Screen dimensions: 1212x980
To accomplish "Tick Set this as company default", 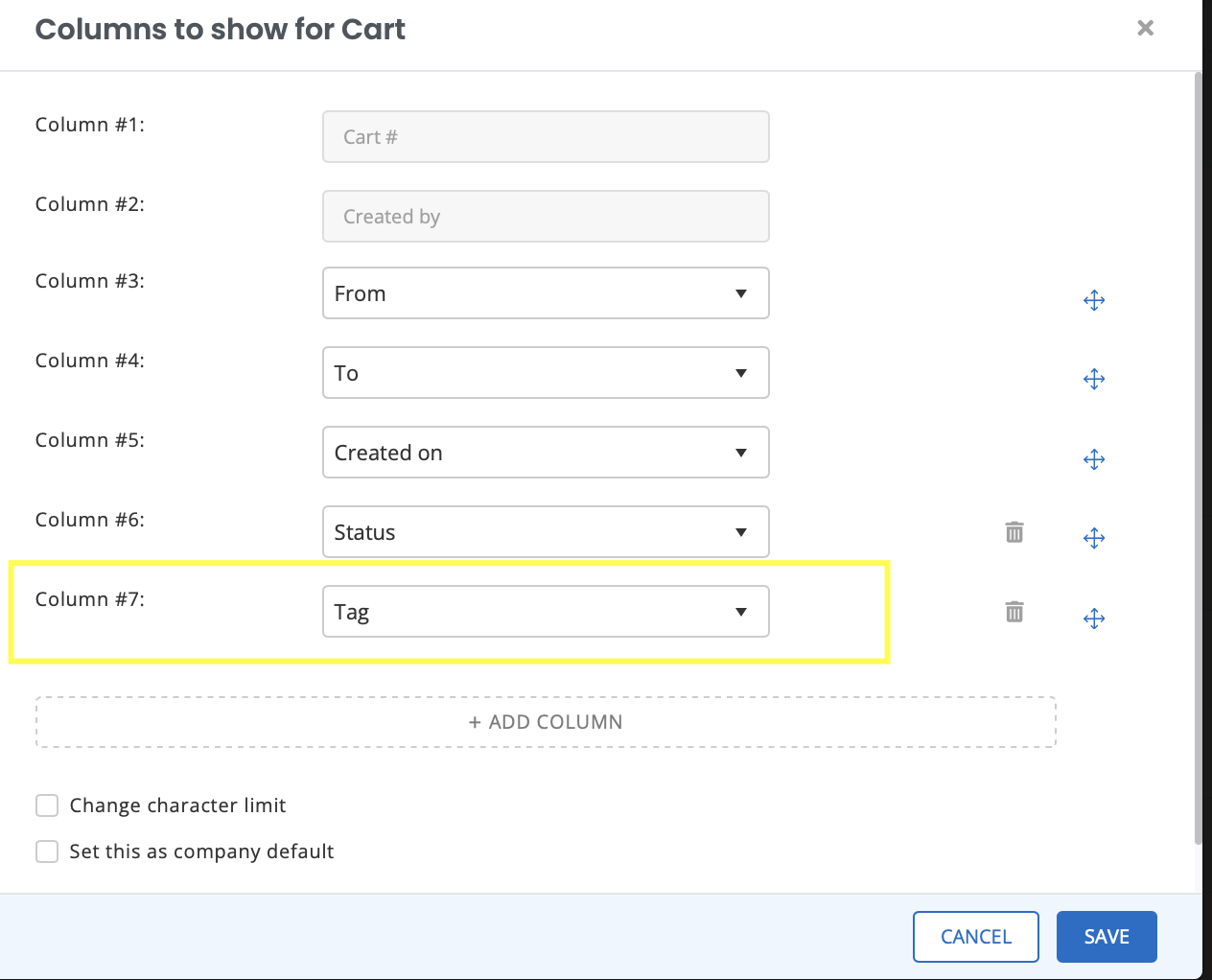I will pyautogui.click(x=47, y=852).
